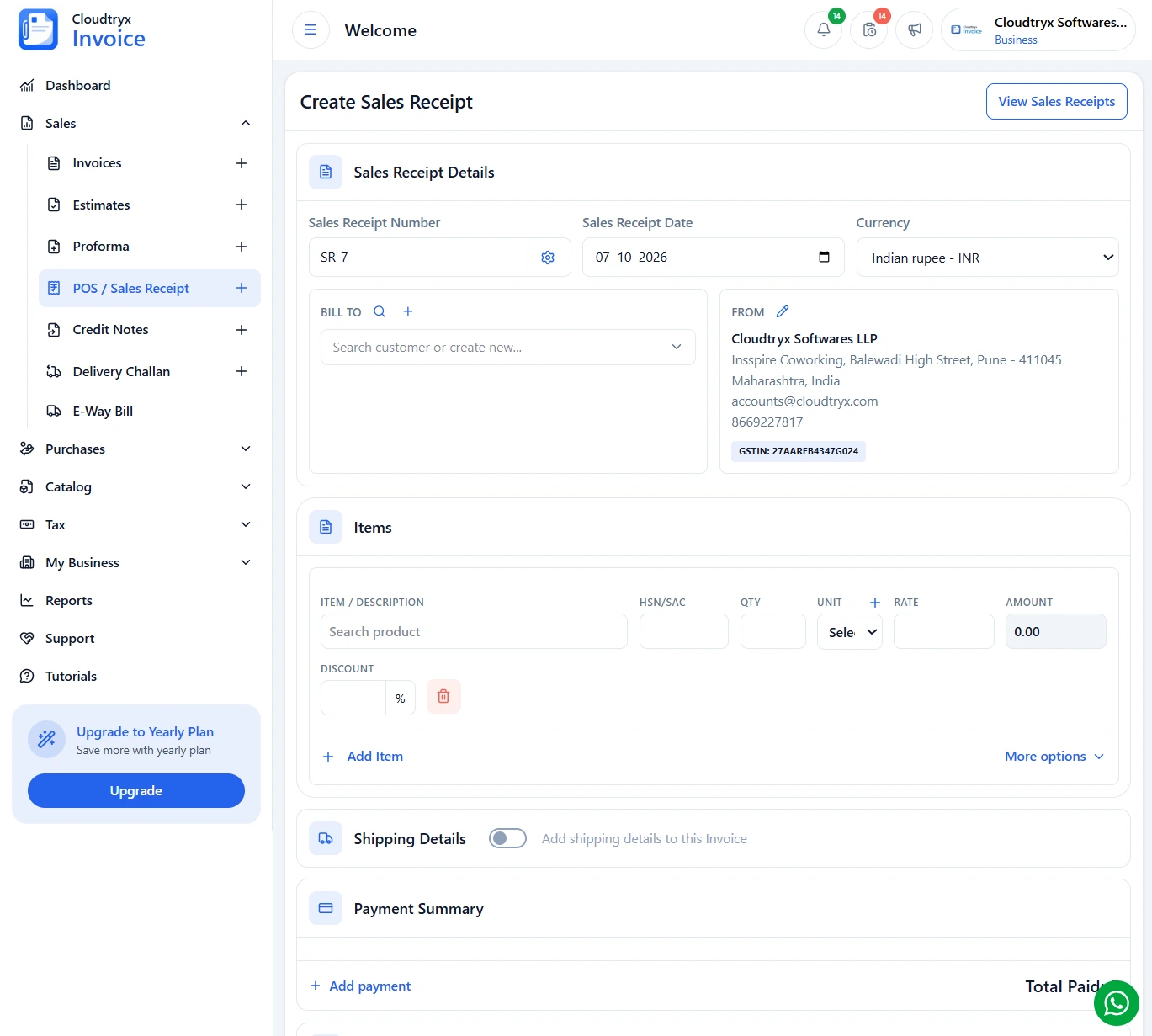1152x1036 pixels.
Task: Click Add payment link
Action: pos(360,986)
